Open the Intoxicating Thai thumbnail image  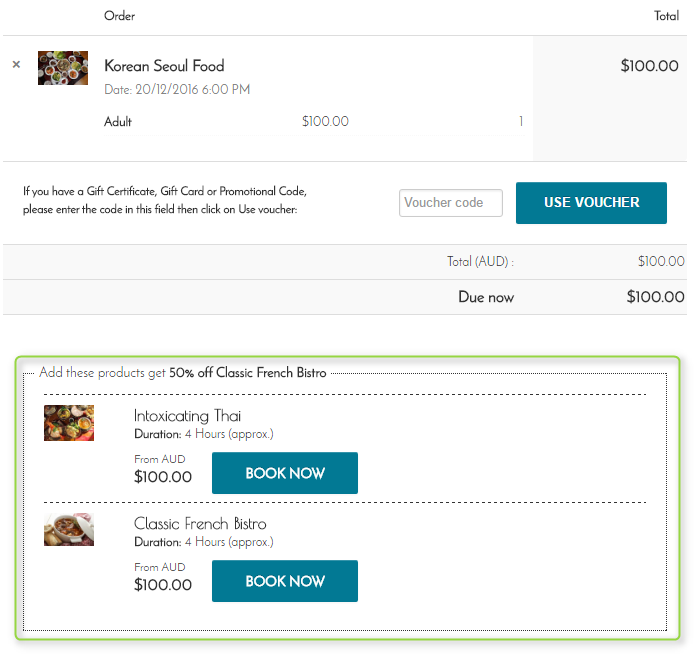click(x=69, y=423)
